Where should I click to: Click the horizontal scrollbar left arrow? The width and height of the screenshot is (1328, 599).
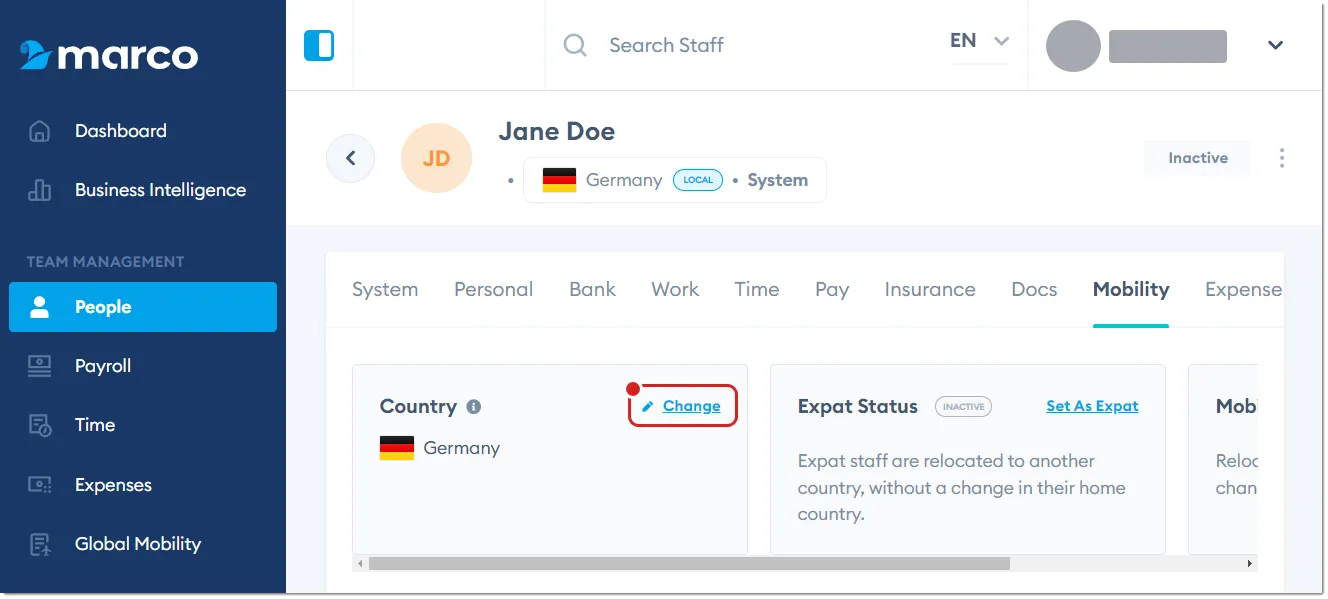pos(360,564)
